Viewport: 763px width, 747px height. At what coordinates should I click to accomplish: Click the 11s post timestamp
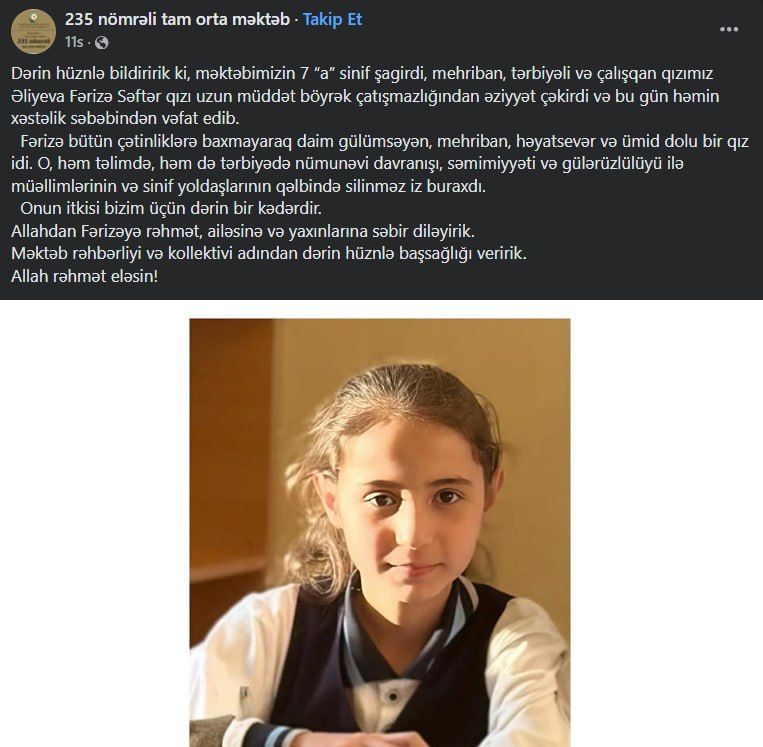[74, 42]
